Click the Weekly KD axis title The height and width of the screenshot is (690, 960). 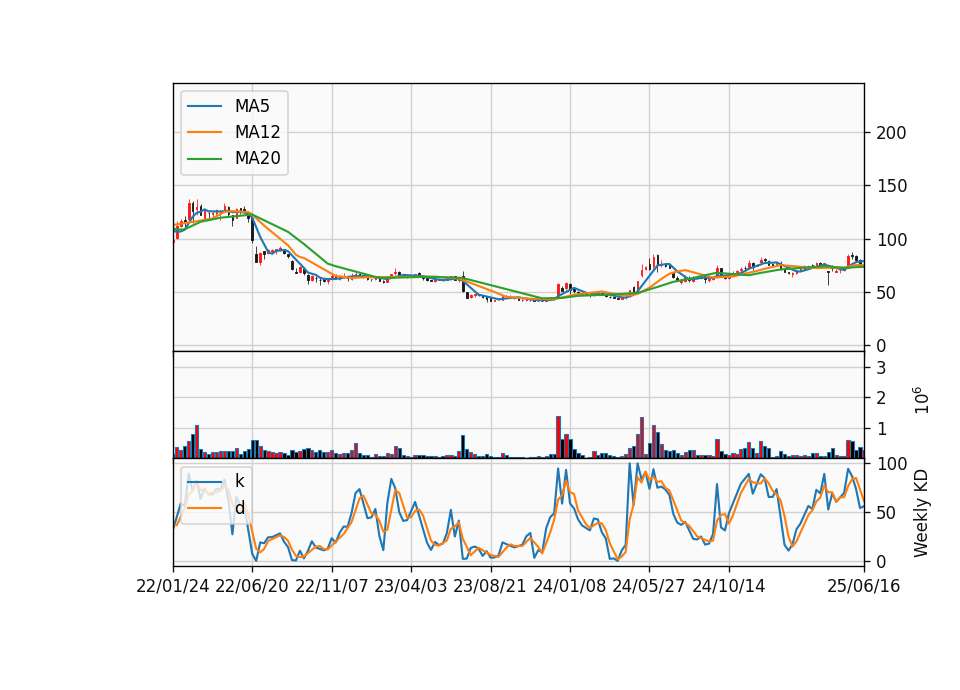[x=920, y=514]
